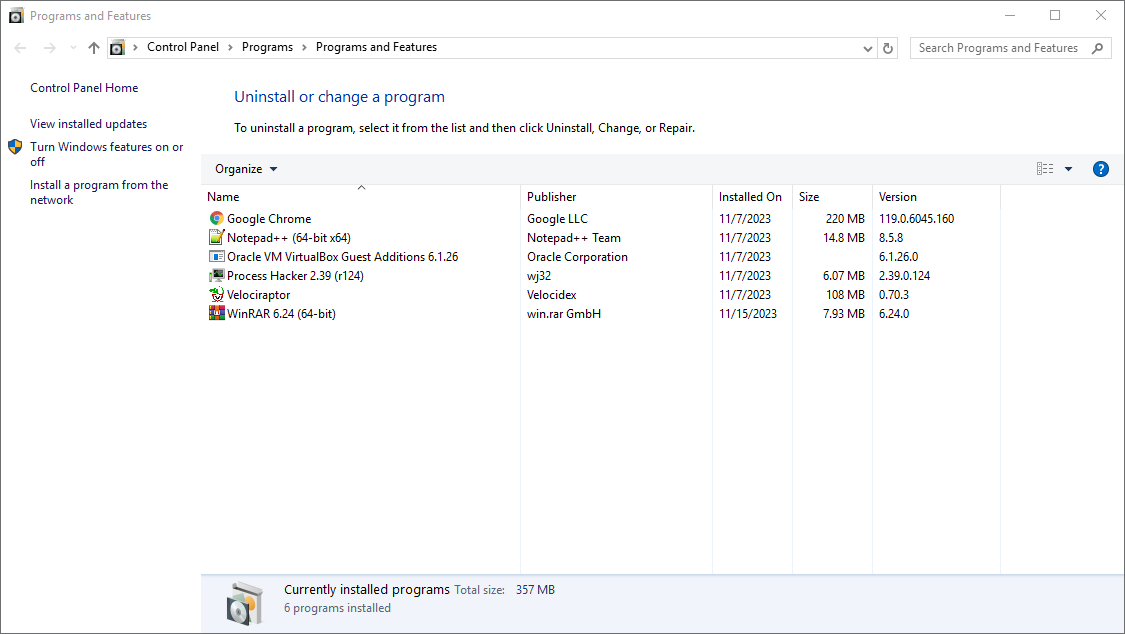The width and height of the screenshot is (1125, 634).
Task: Expand the address bar history dropdown
Action: pos(867,48)
